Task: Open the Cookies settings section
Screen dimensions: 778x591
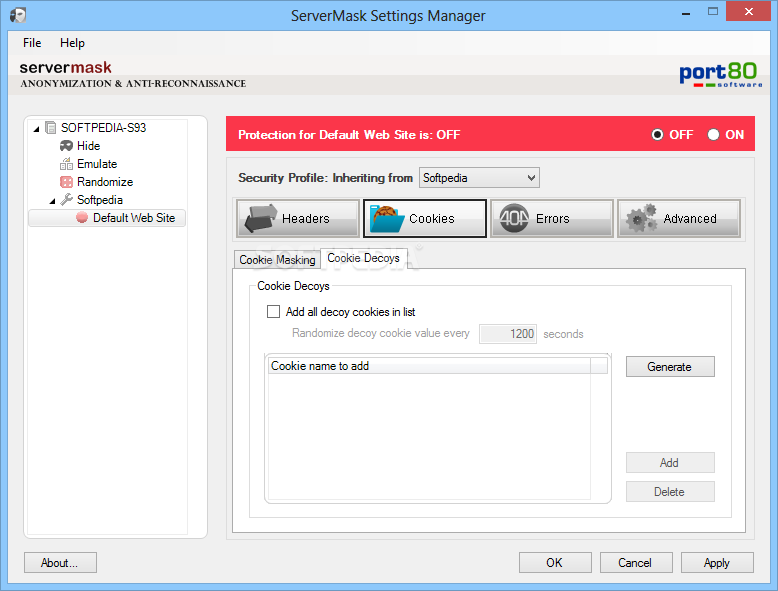Action: point(425,218)
